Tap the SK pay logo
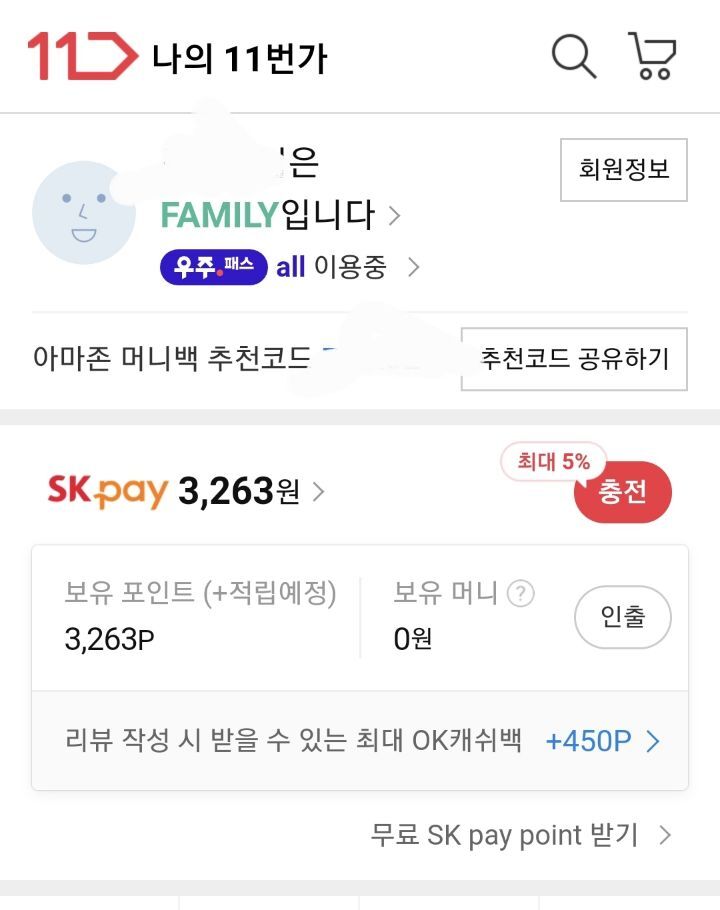The image size is (720, 910). pyautogui.click(x=107, y=490)
